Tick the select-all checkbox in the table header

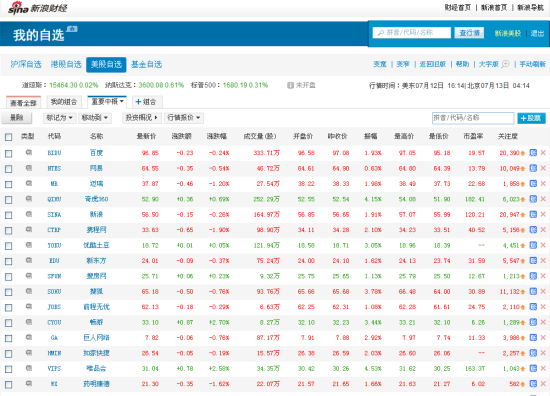coord(8,137)
